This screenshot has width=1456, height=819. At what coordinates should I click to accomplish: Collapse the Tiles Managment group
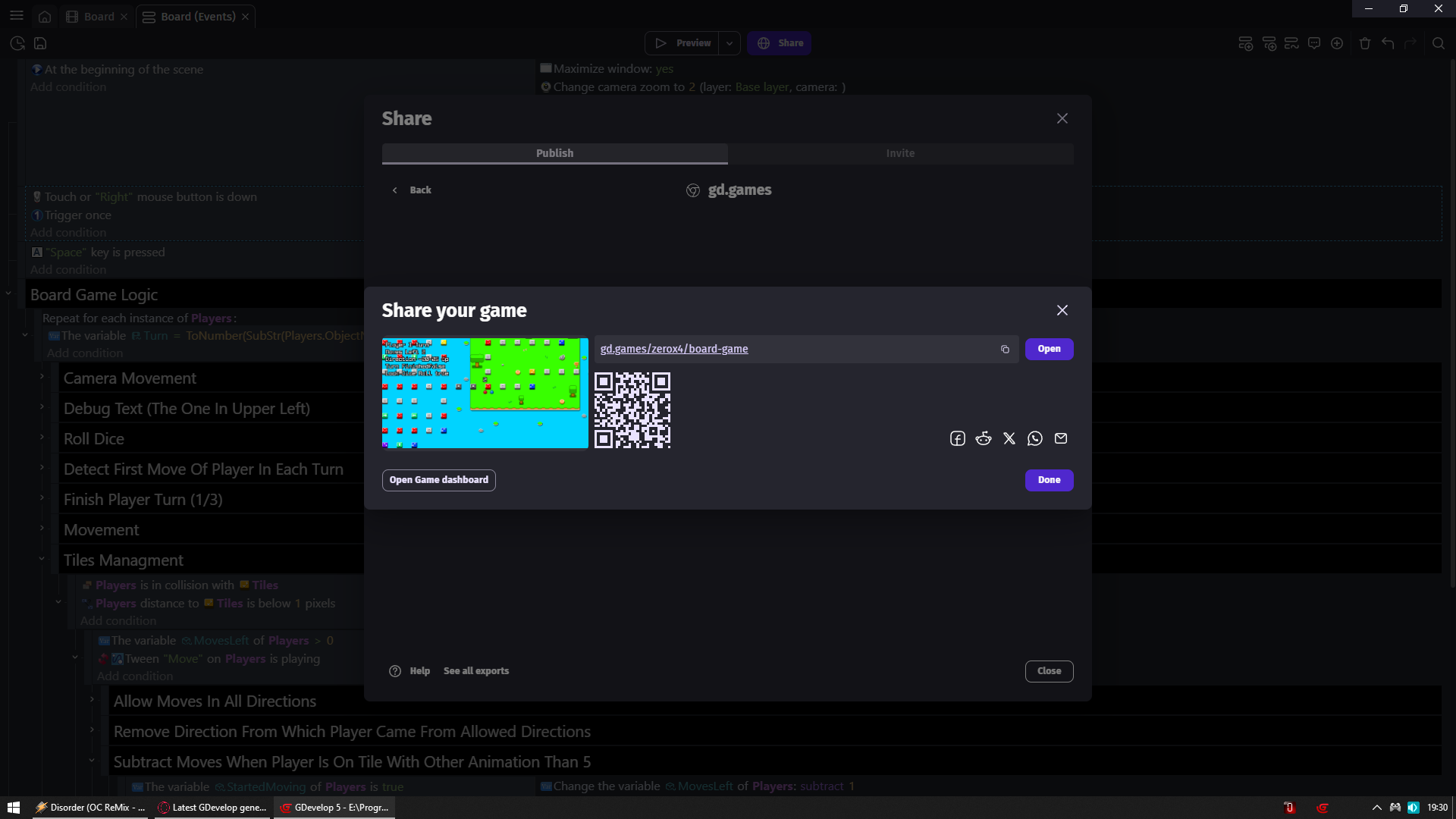[x=42, y=558]
